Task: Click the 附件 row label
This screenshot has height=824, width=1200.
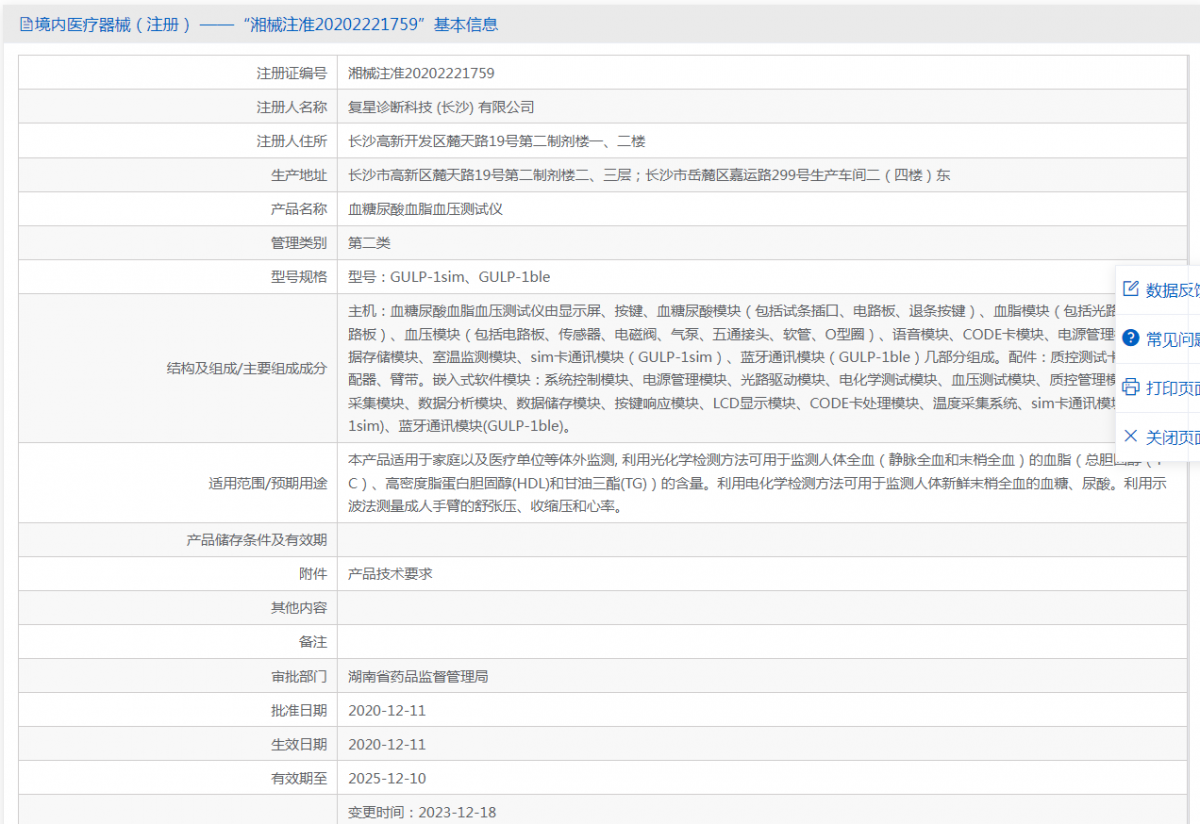Action: pyautogui.click(x=313, y=574)
